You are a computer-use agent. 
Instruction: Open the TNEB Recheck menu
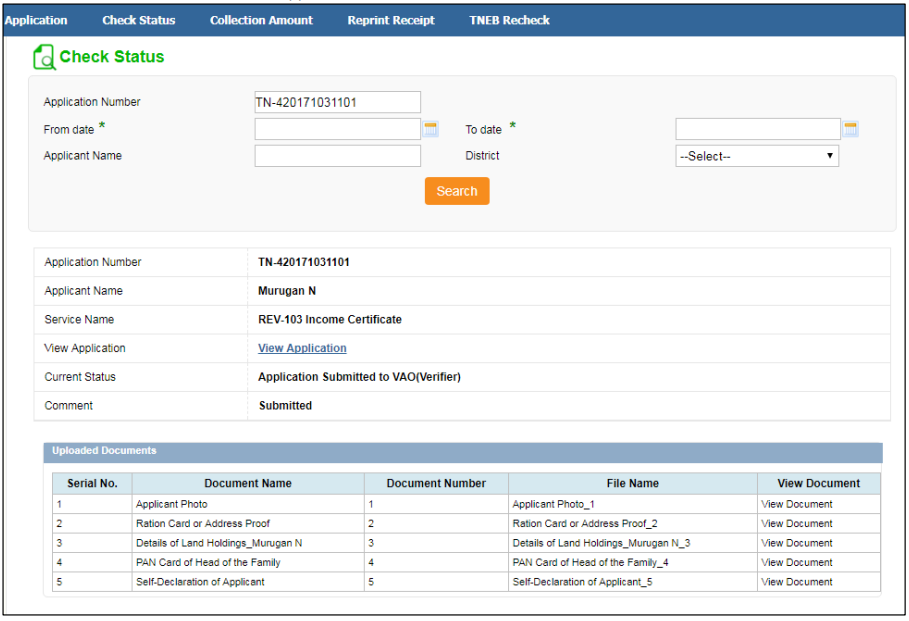coord(509,20)
